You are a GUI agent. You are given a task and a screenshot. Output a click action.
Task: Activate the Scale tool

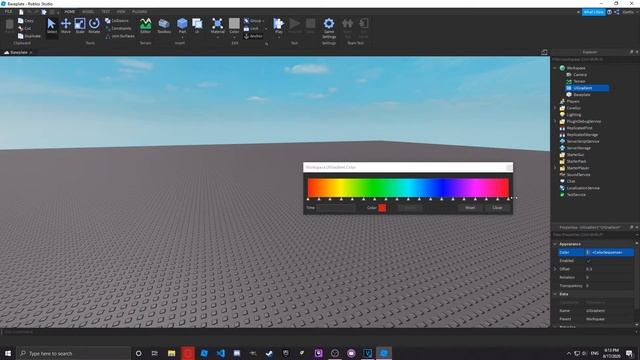coord(80,26)
